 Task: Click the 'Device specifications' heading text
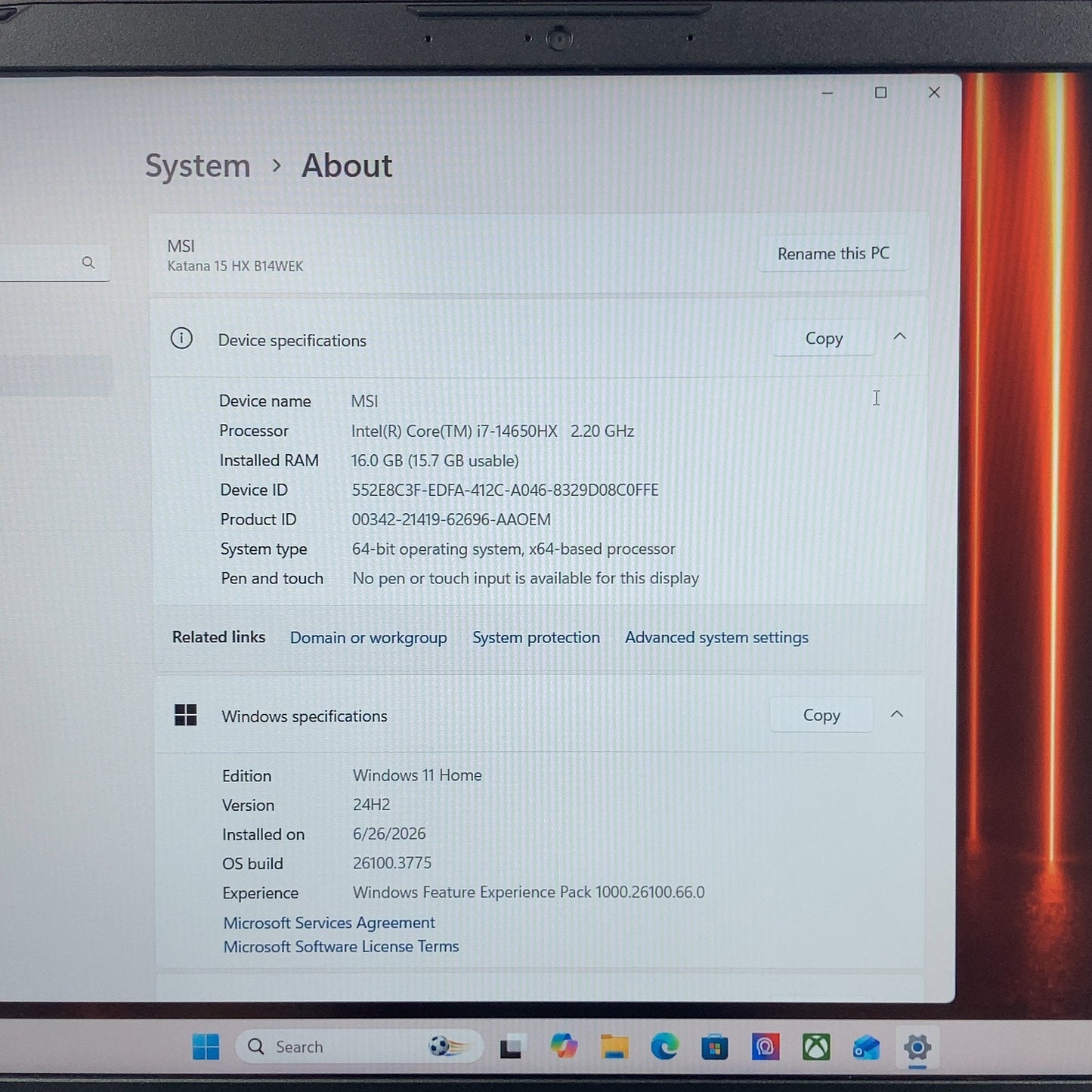click(292, 341)
